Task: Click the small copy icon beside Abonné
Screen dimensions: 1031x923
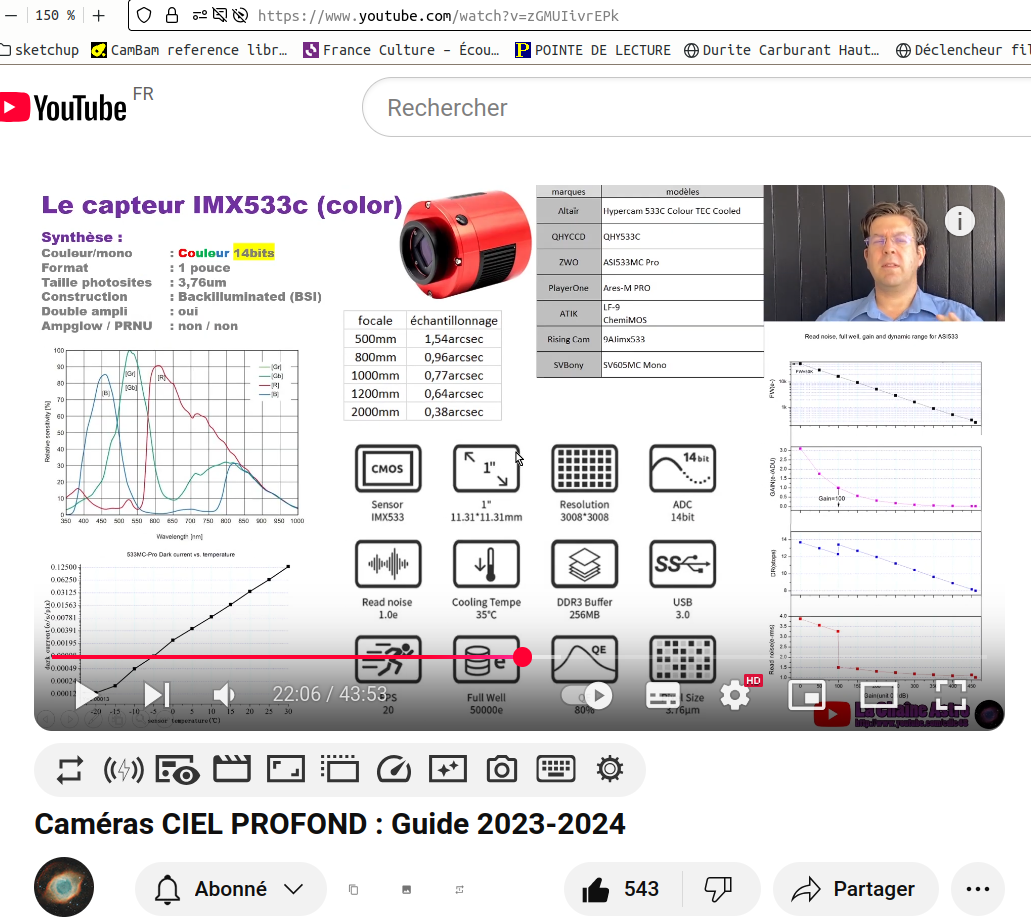Action: [353, 889]
